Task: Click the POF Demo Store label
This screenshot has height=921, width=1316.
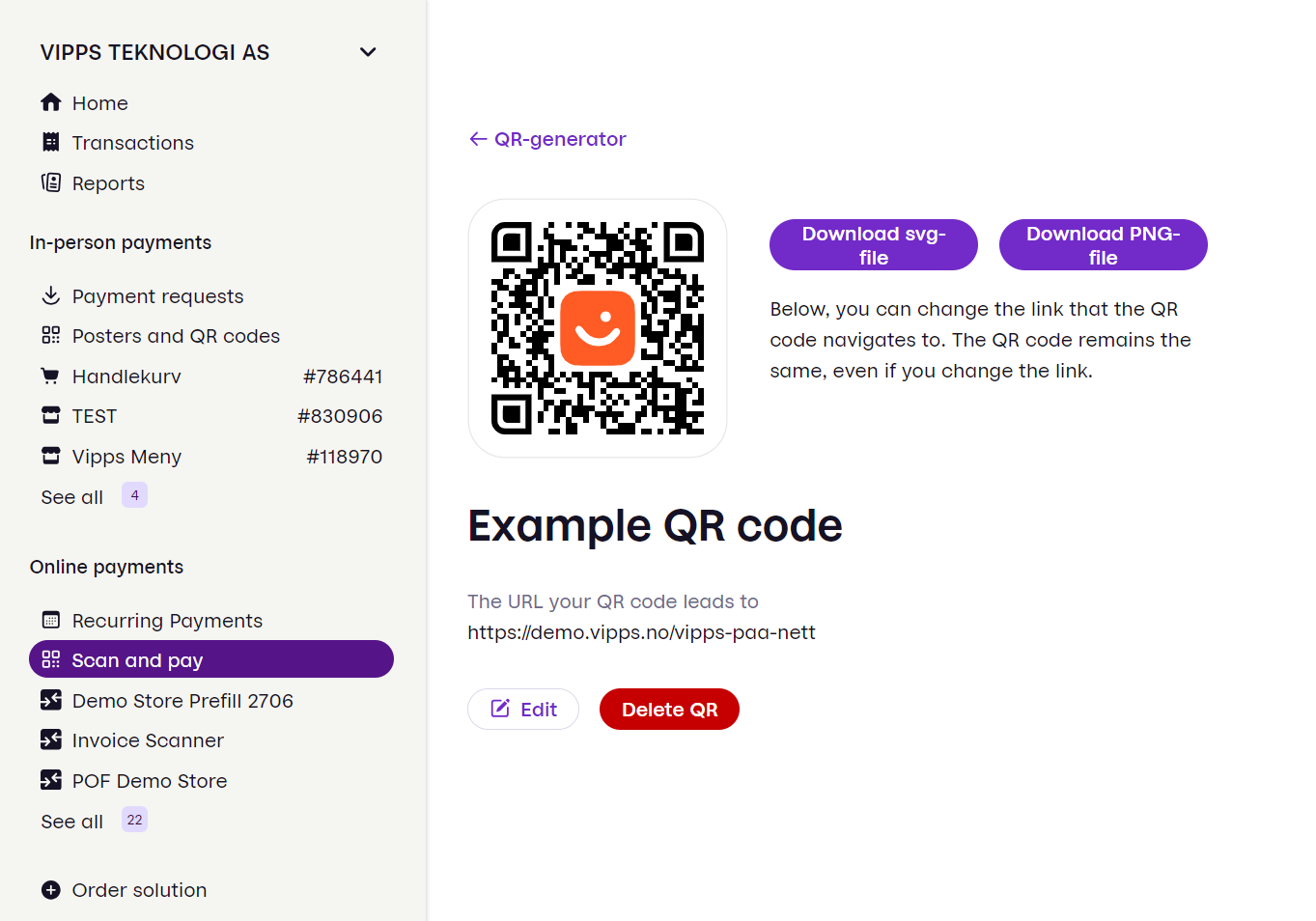Action: [150, 781]
